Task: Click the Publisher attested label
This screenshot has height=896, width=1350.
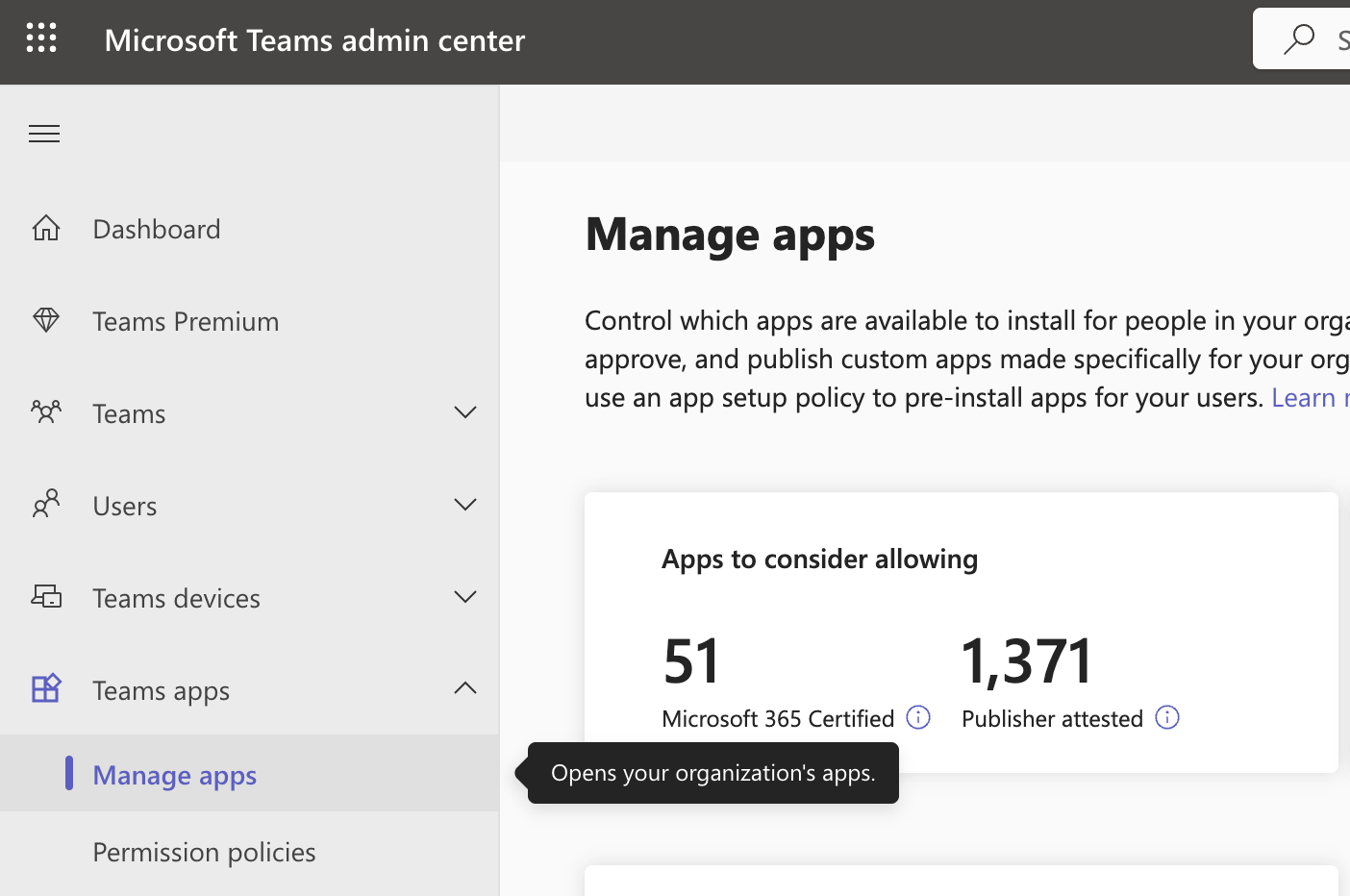Action: (x=1052, y=718)
